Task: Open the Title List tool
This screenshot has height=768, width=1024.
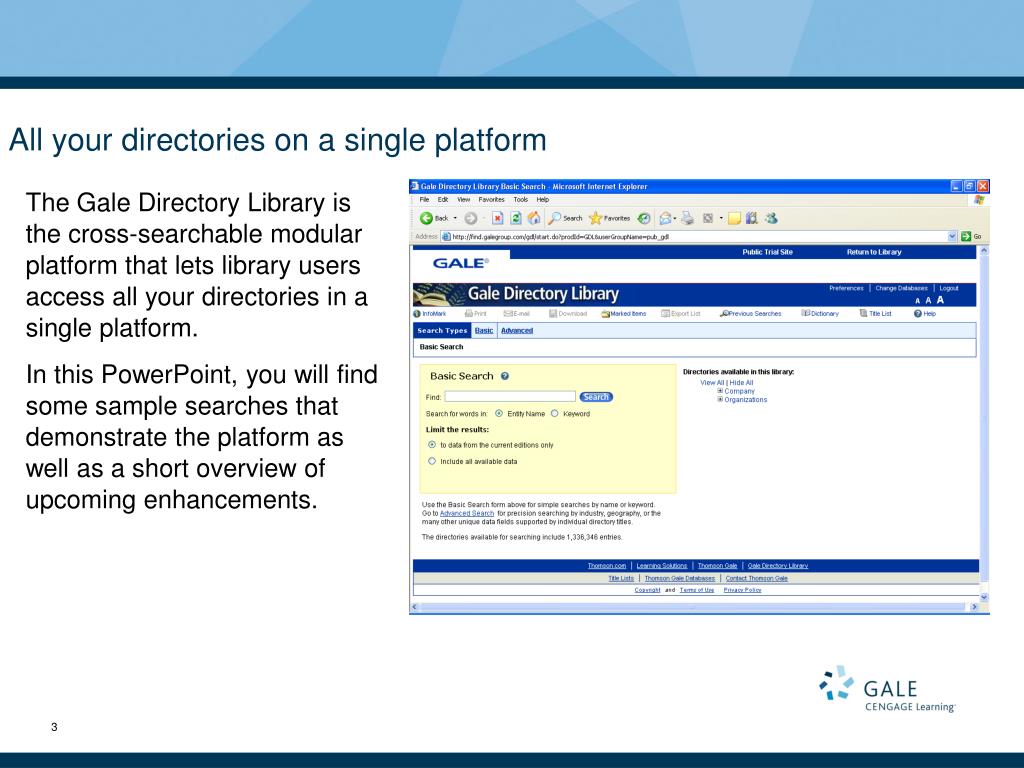Action: tap(876, 313)
